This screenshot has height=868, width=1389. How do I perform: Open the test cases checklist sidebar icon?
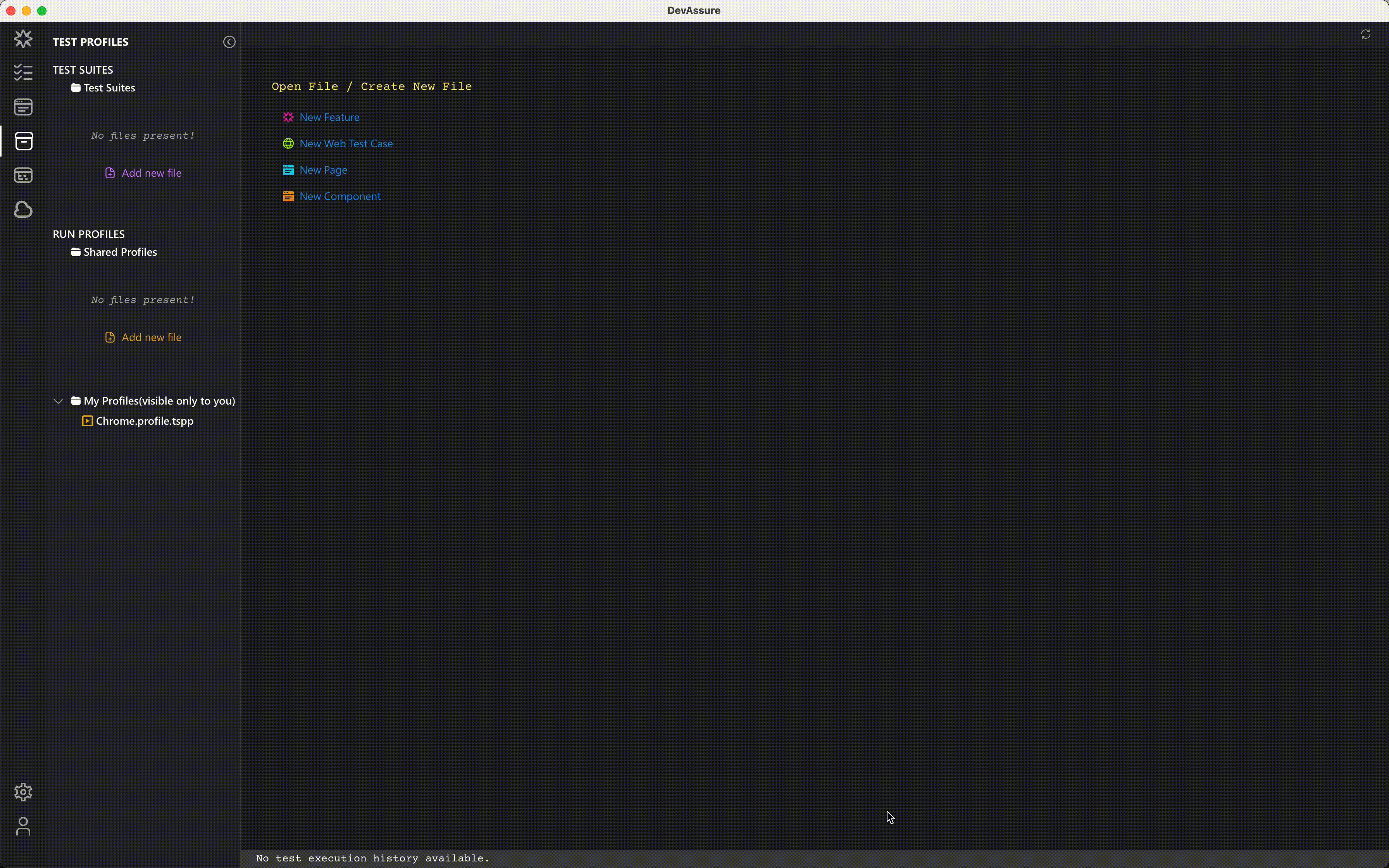(x=23, y=72)
